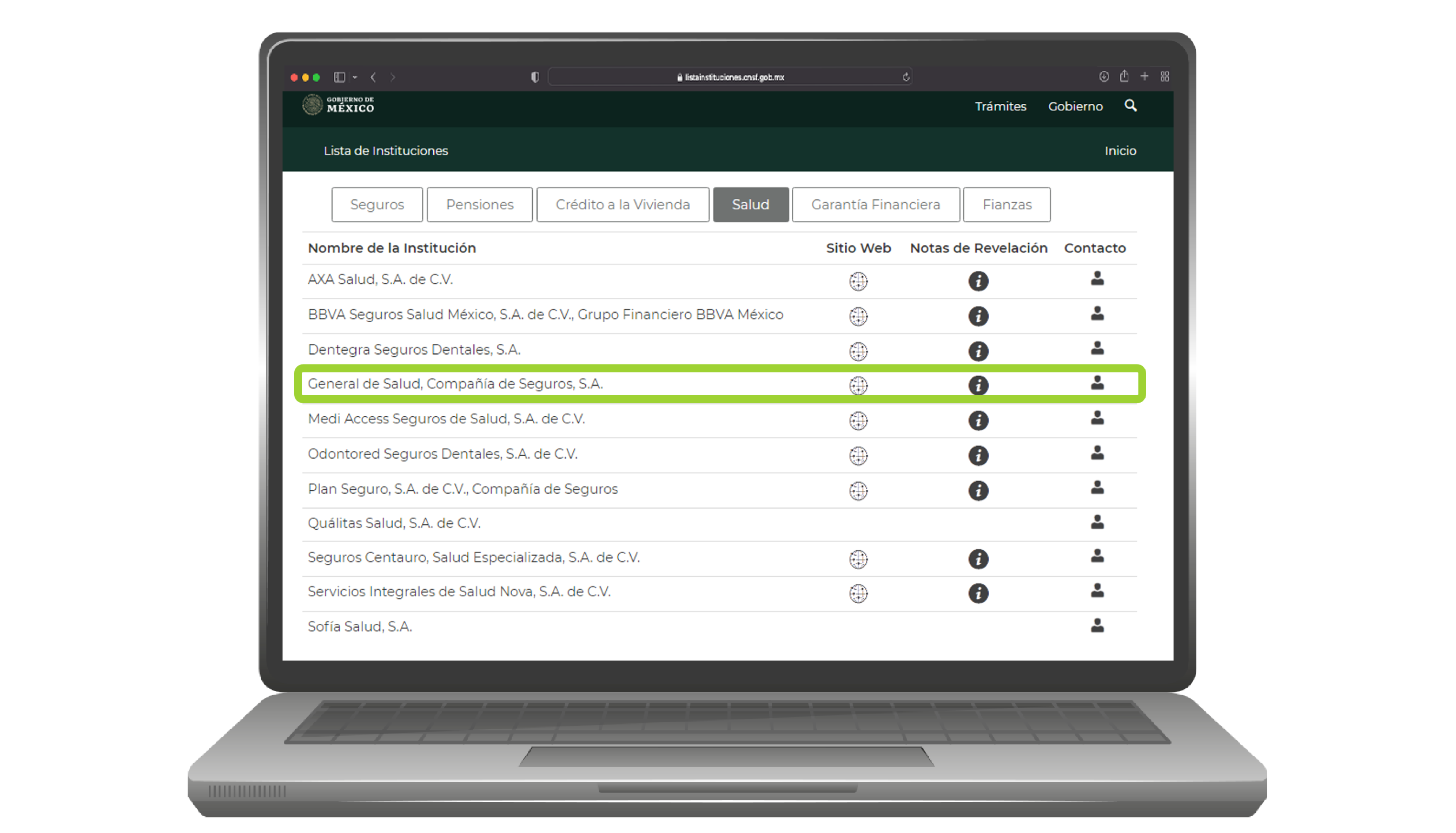The image size is (1456, 833).
Task: Open AXA Salud website globe icon
Action: (858, 281)
